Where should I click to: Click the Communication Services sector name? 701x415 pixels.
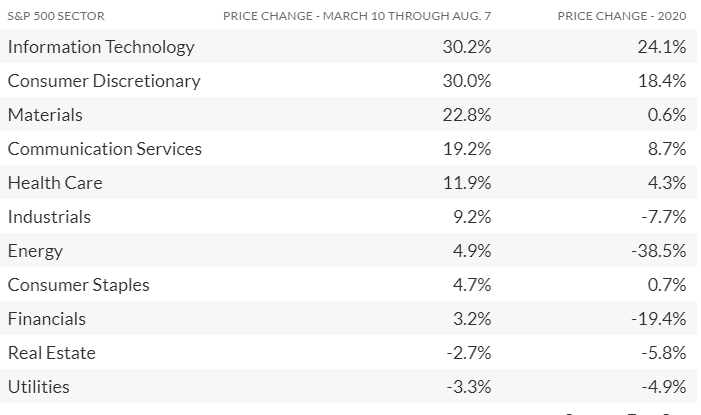tap(105, 149)
